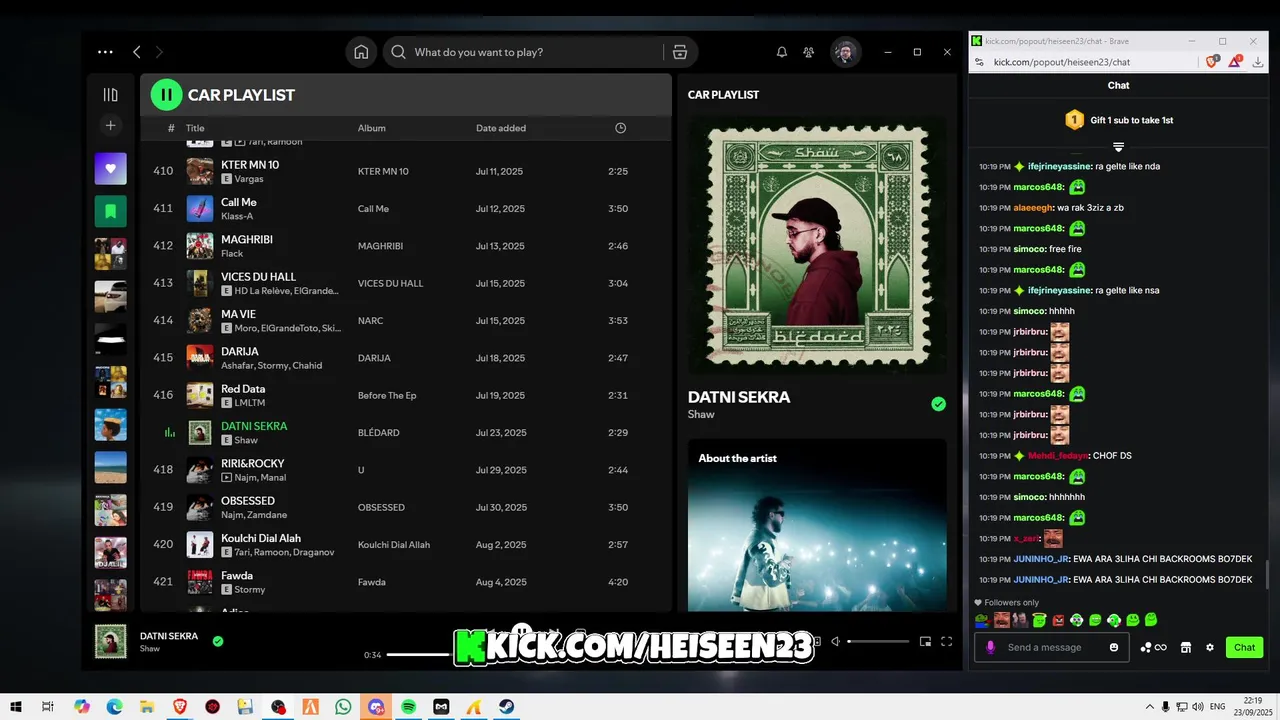1280x720 pixels.
Task: Open Your Episodes green bookmark tile
Action: (111, 211)
